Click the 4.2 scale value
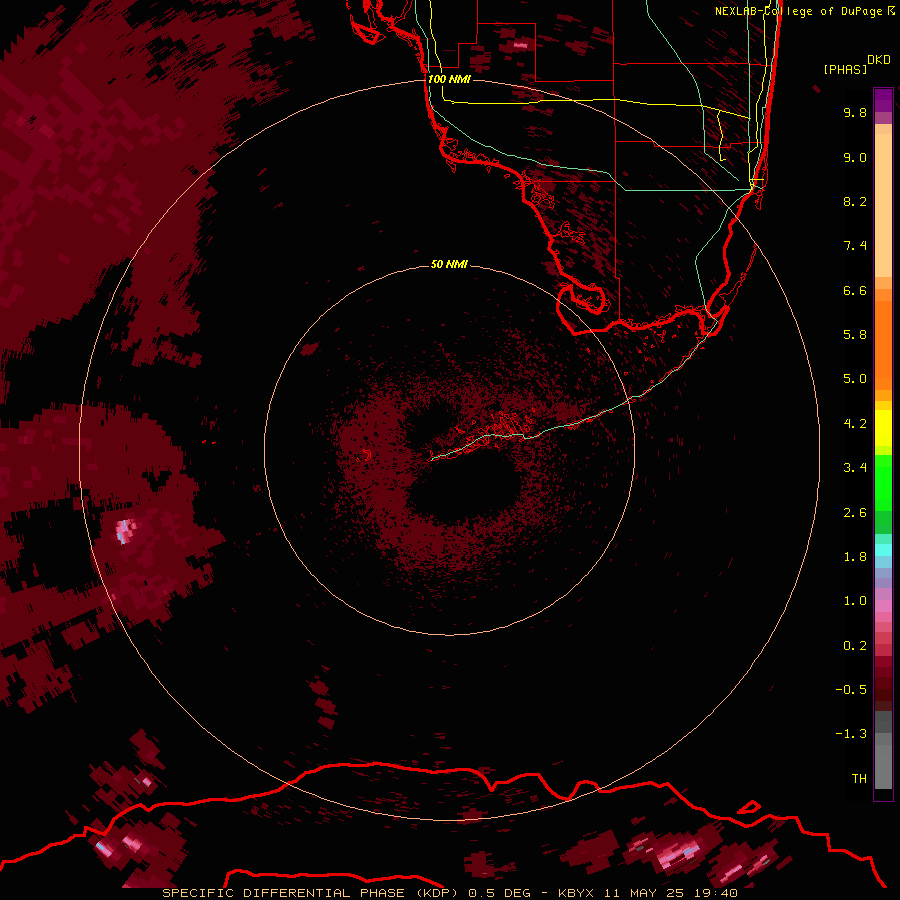The image size is (900, 900). coord(855,424)
